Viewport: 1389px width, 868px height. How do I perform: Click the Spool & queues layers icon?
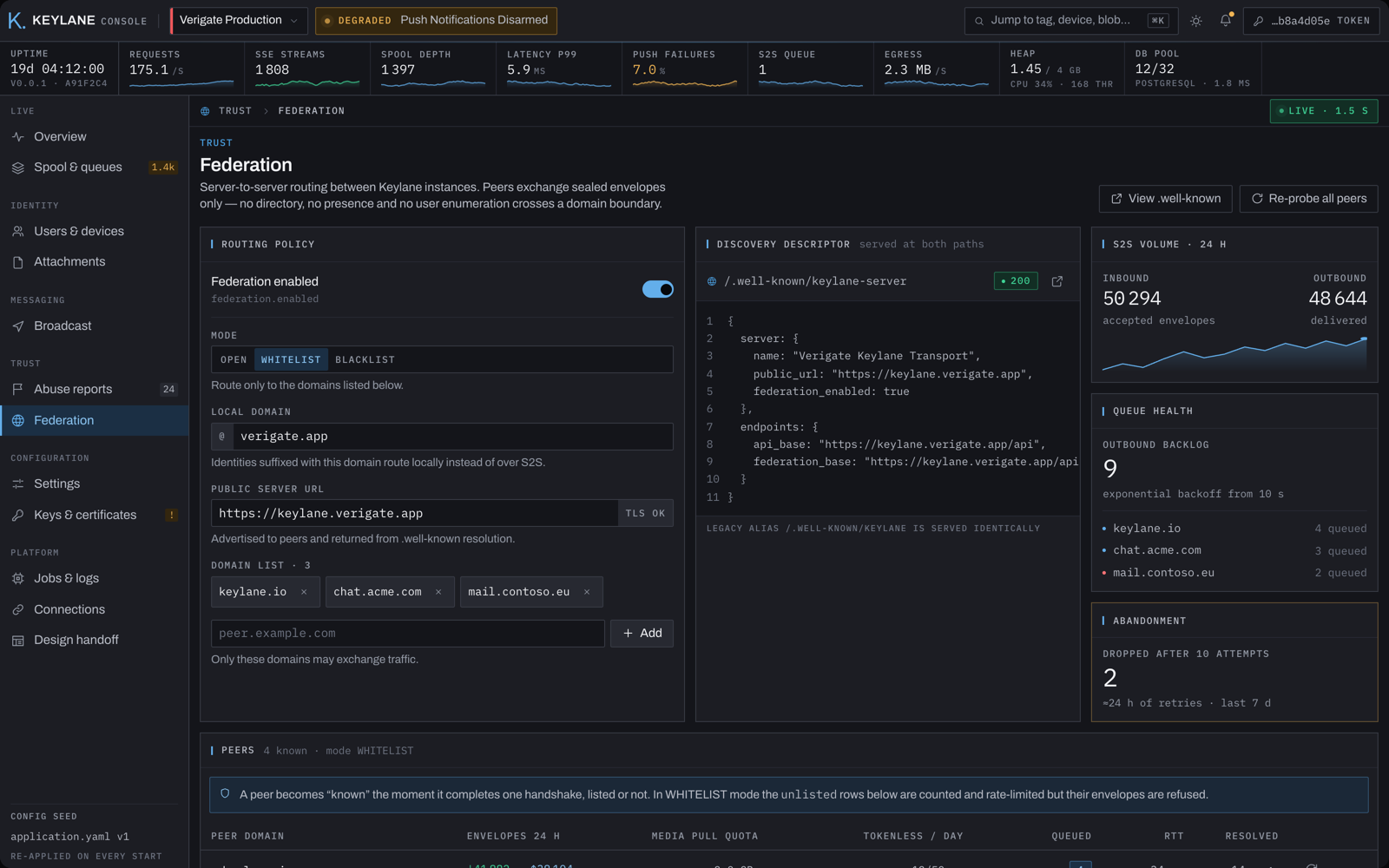(x=18, y=168)
